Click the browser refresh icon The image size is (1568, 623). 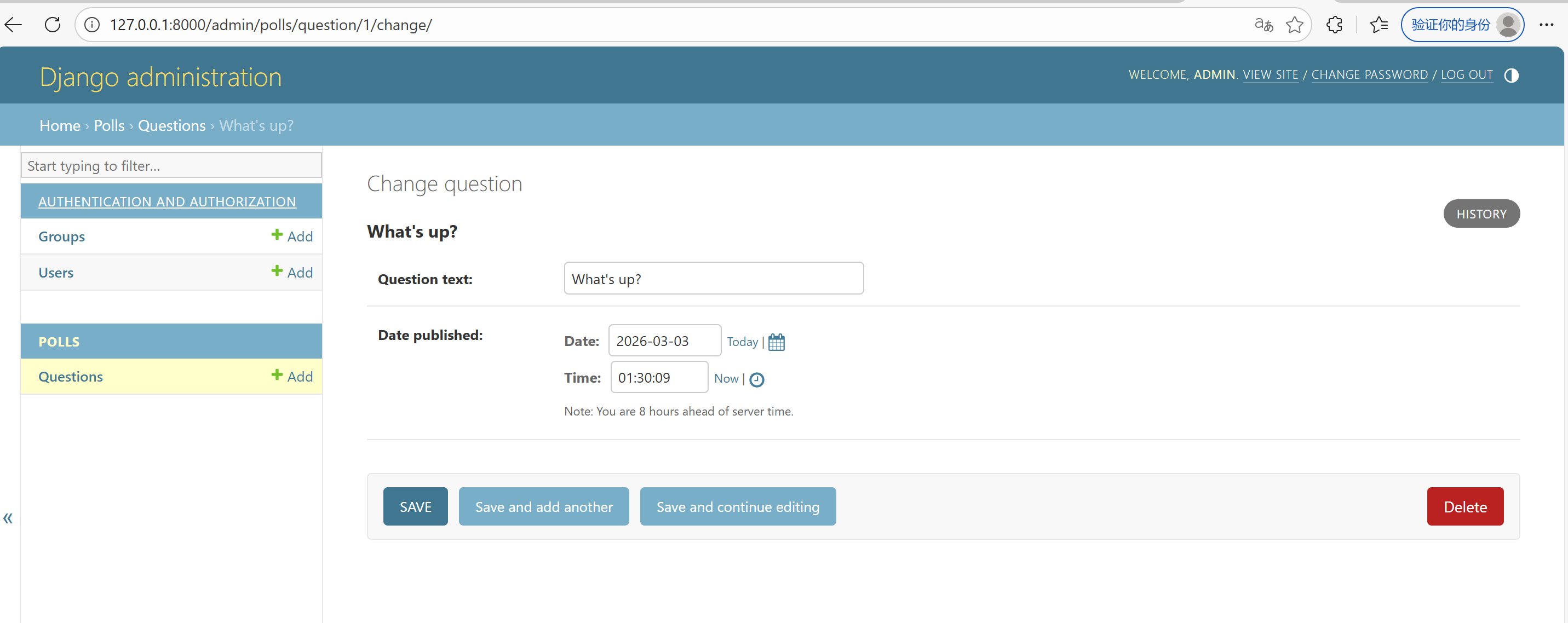pyautogui.click(x=53, y=25)
